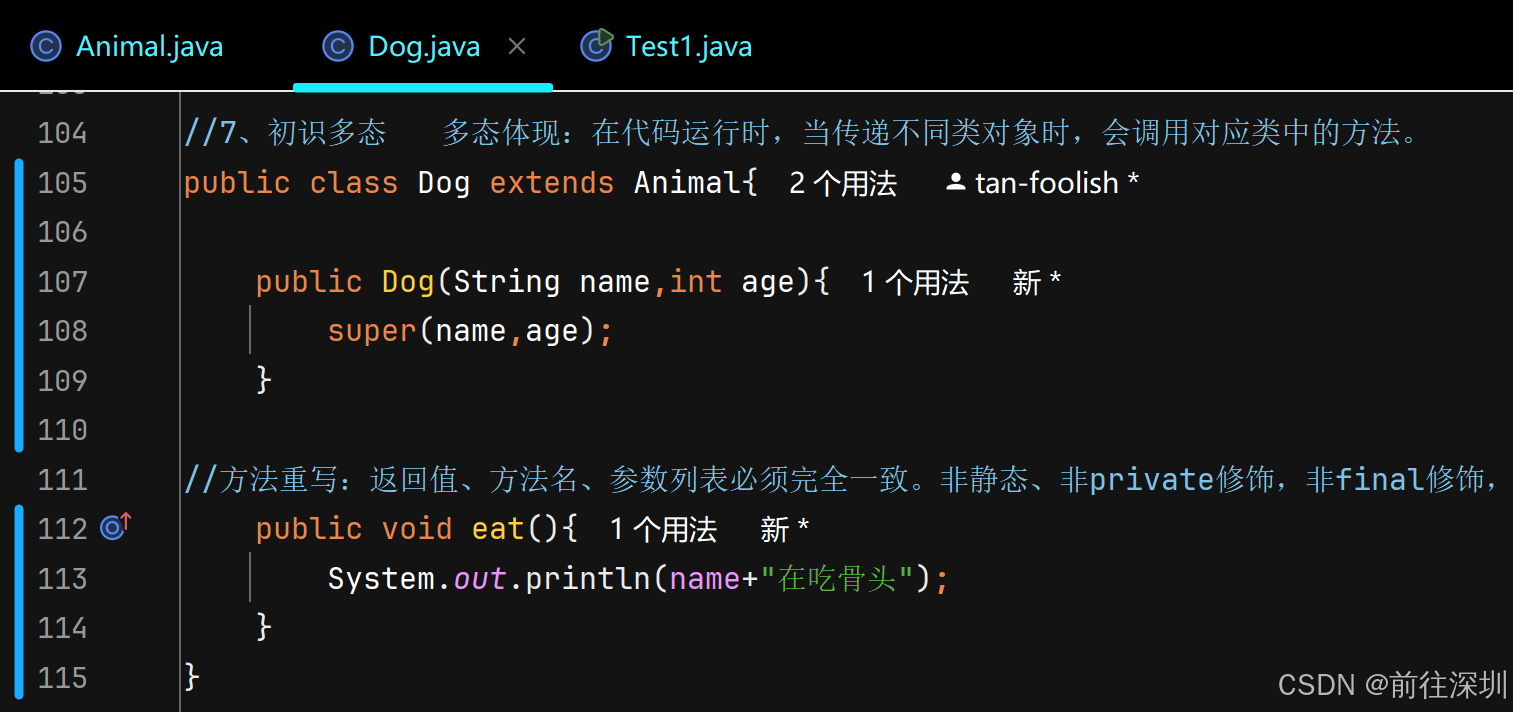Click the 'int' keyword on line 107

[x=696, y=282]
